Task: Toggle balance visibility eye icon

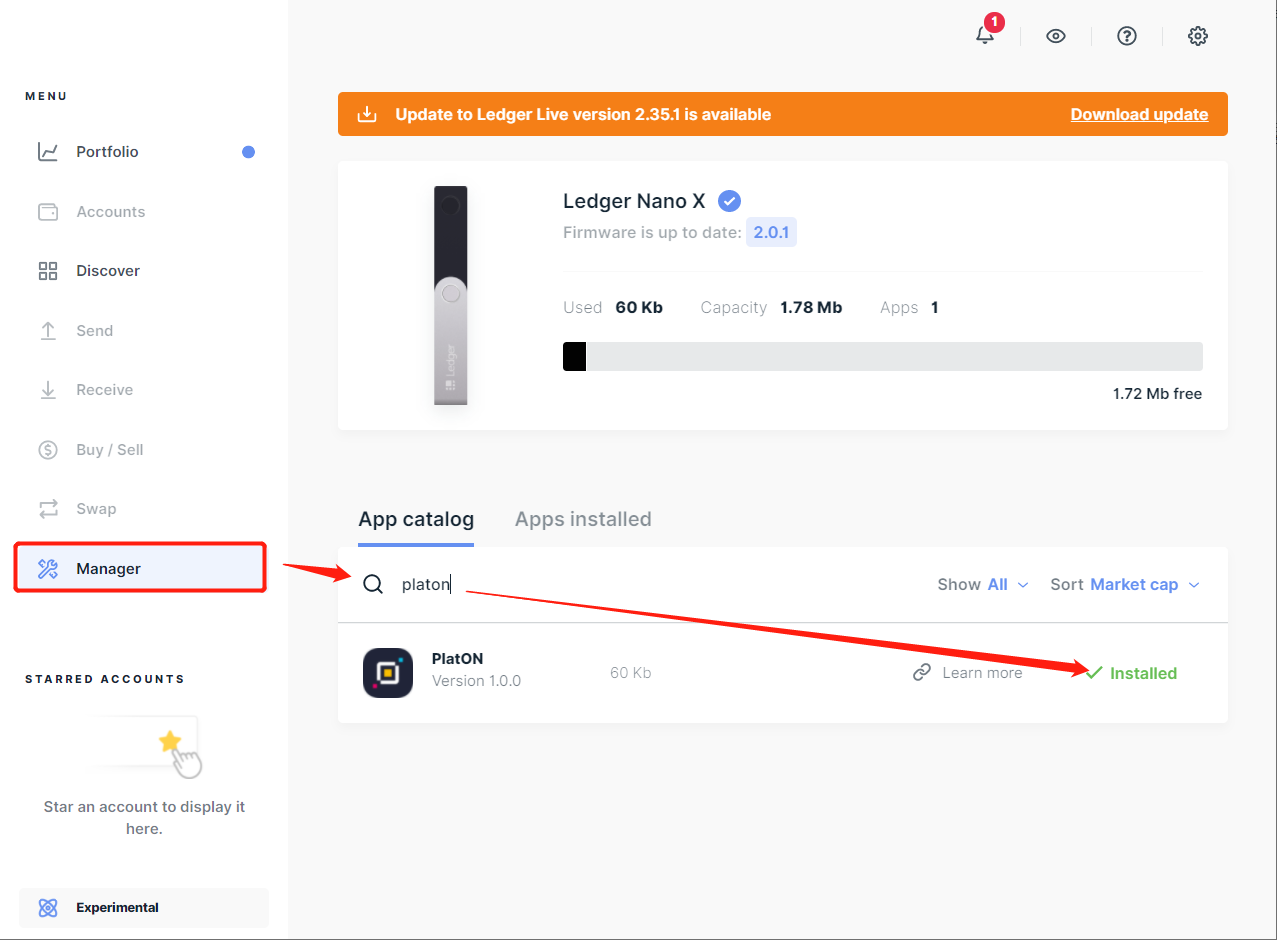Action: 1056,36
